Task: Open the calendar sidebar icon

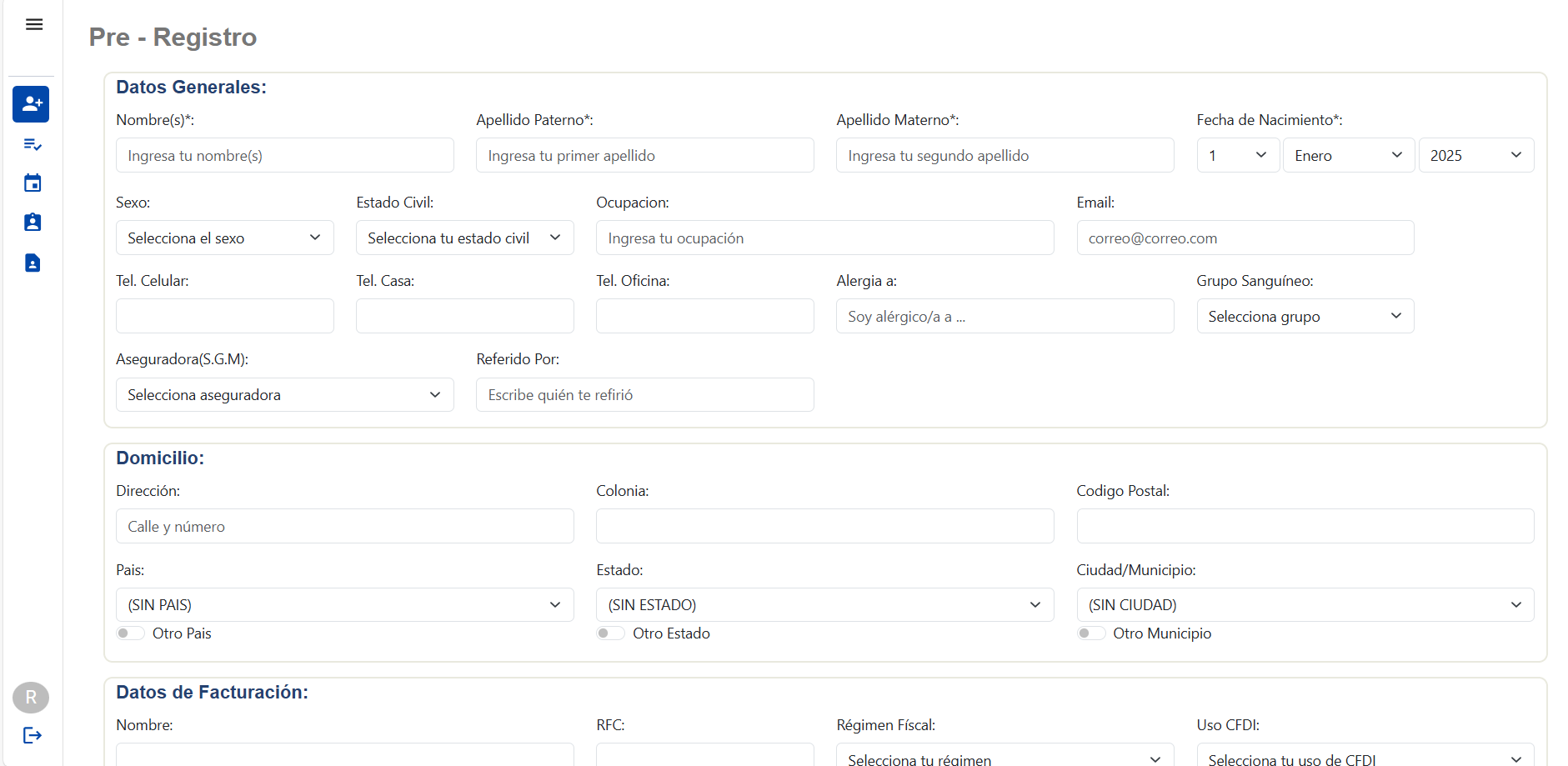Action: click(33, 183)
